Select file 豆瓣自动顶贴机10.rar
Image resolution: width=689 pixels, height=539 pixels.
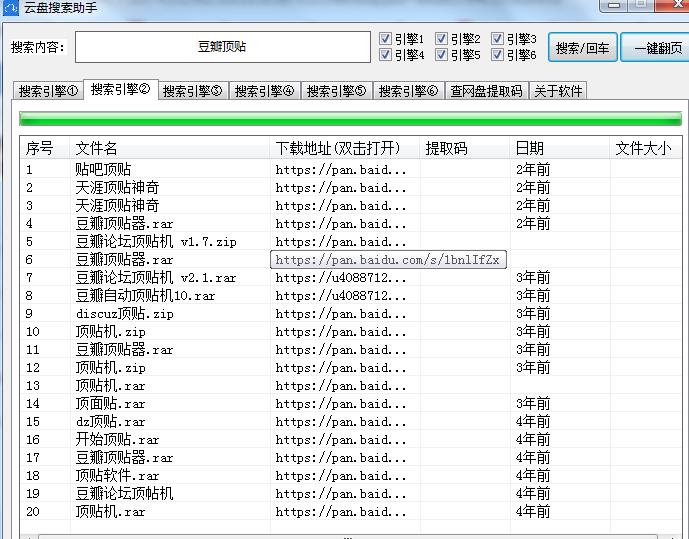(x=145, y=296)
